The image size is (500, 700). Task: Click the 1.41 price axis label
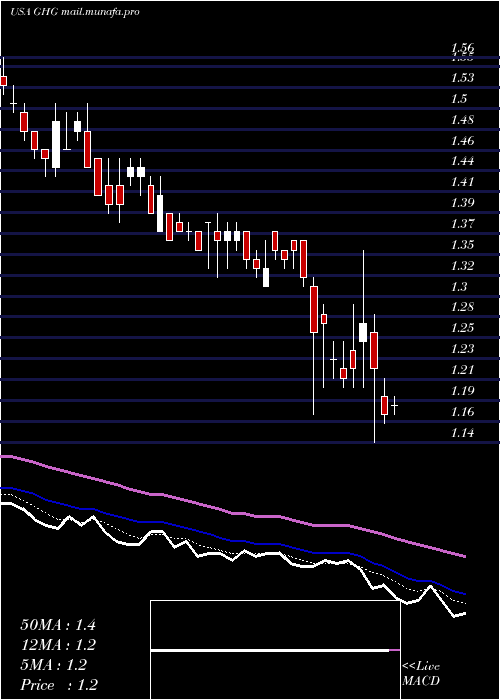(x=462, y=182)
